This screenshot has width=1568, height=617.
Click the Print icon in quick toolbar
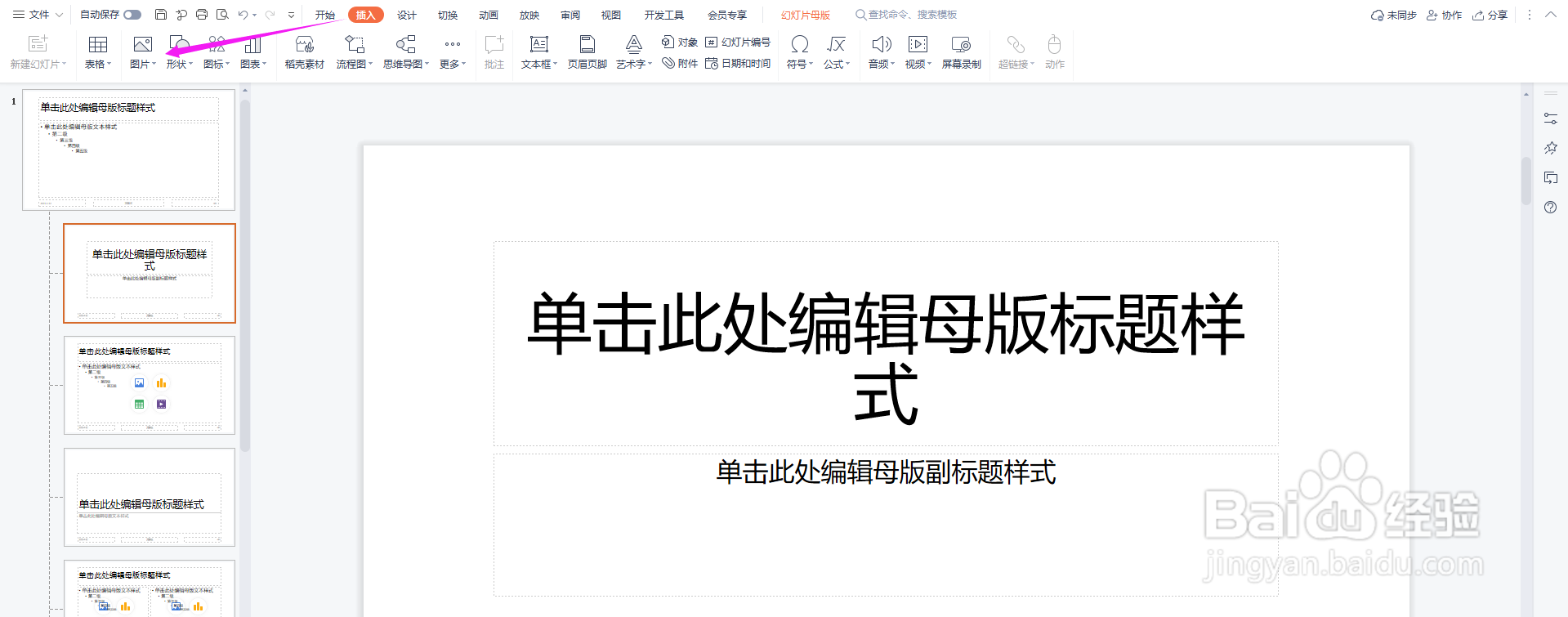pos(202,15)
